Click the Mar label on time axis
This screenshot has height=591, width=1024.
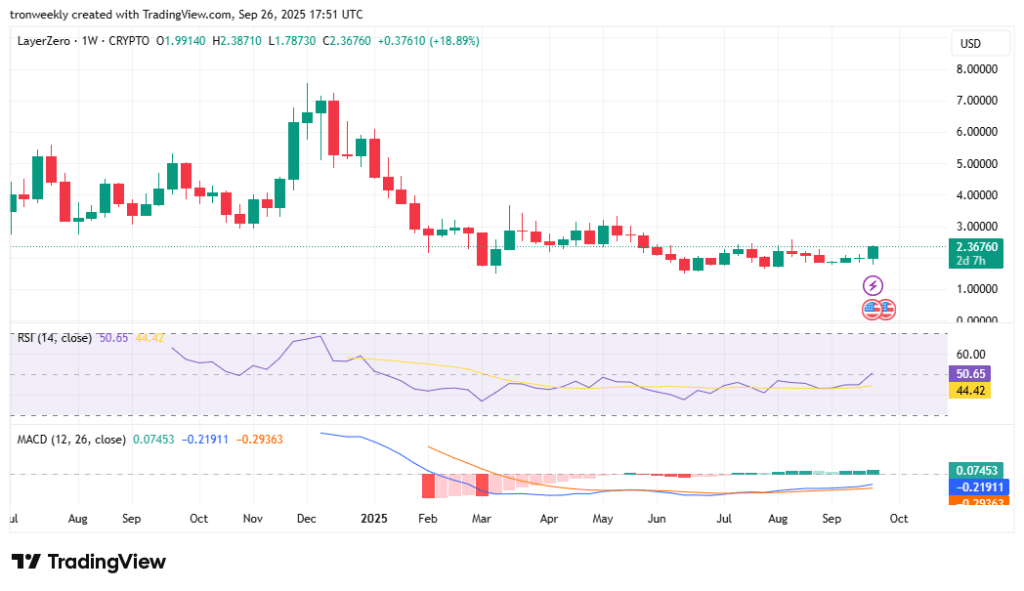click(481, 519)
